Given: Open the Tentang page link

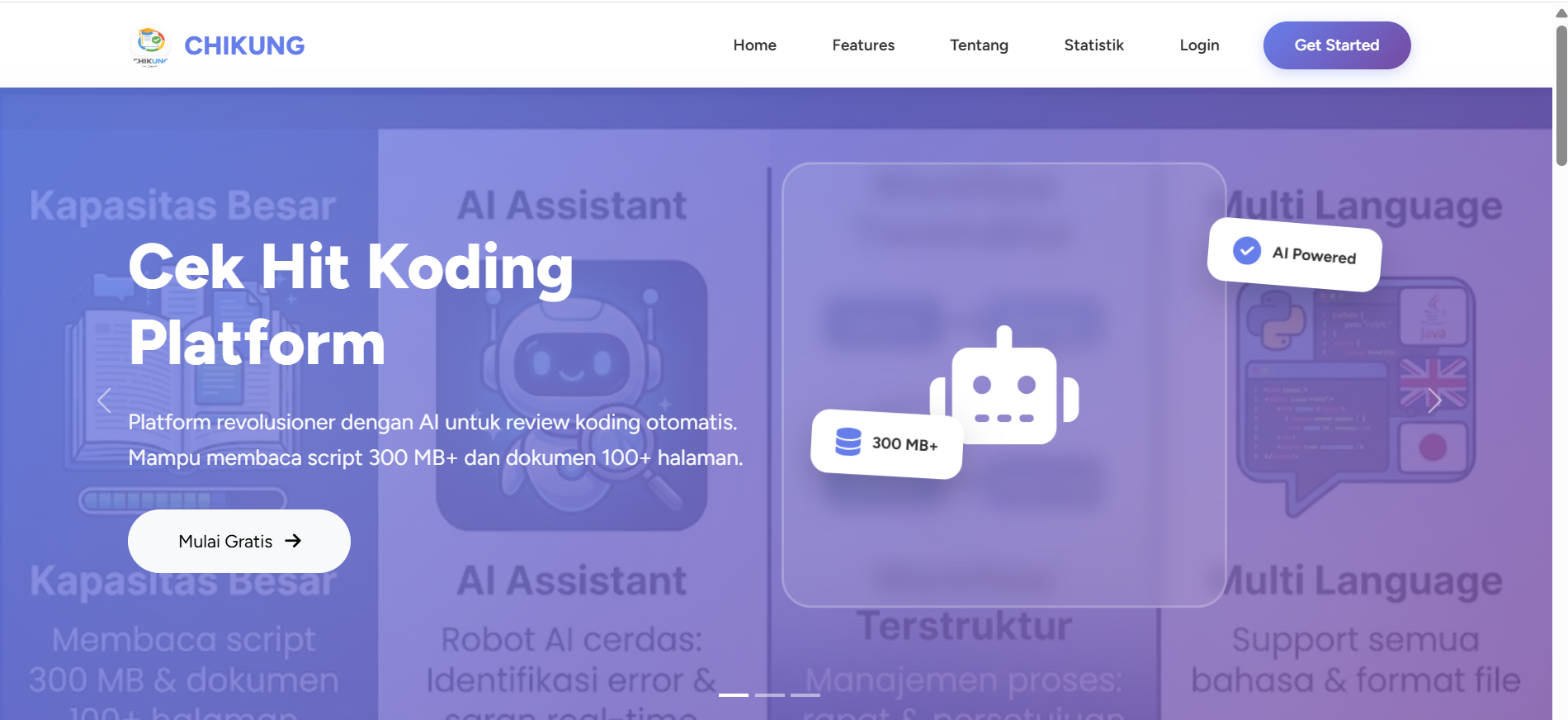Looking at the screenshot, I should pos(979,45).
